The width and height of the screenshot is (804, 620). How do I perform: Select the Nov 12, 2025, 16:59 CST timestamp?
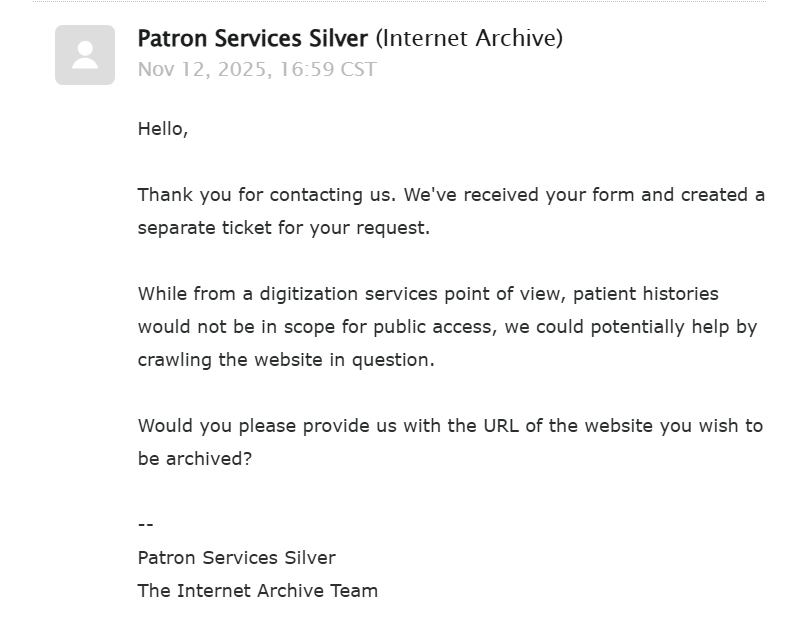tap(257, 69)
